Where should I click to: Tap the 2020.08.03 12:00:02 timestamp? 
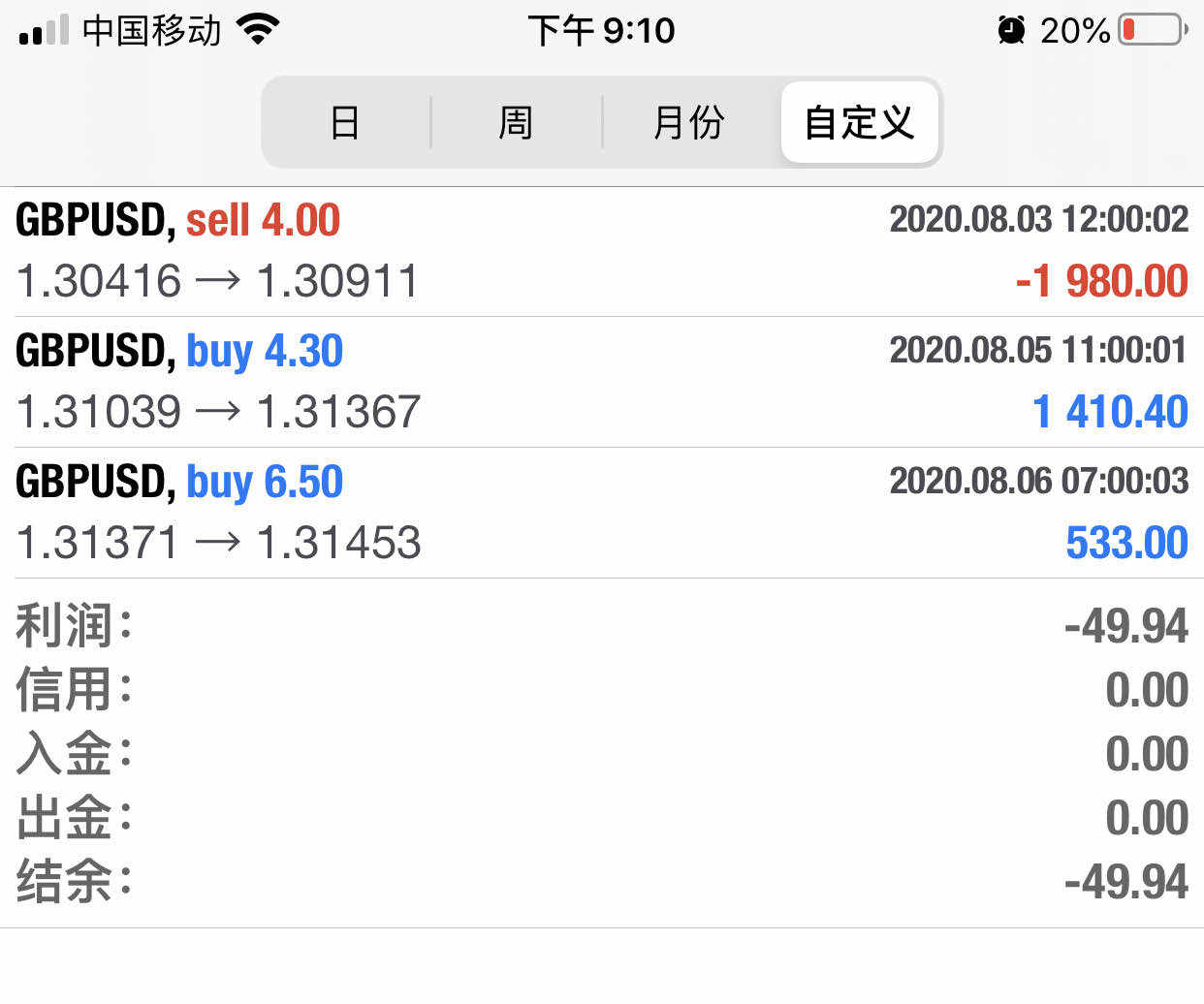pyautogui.click(x=1038, y=219)
